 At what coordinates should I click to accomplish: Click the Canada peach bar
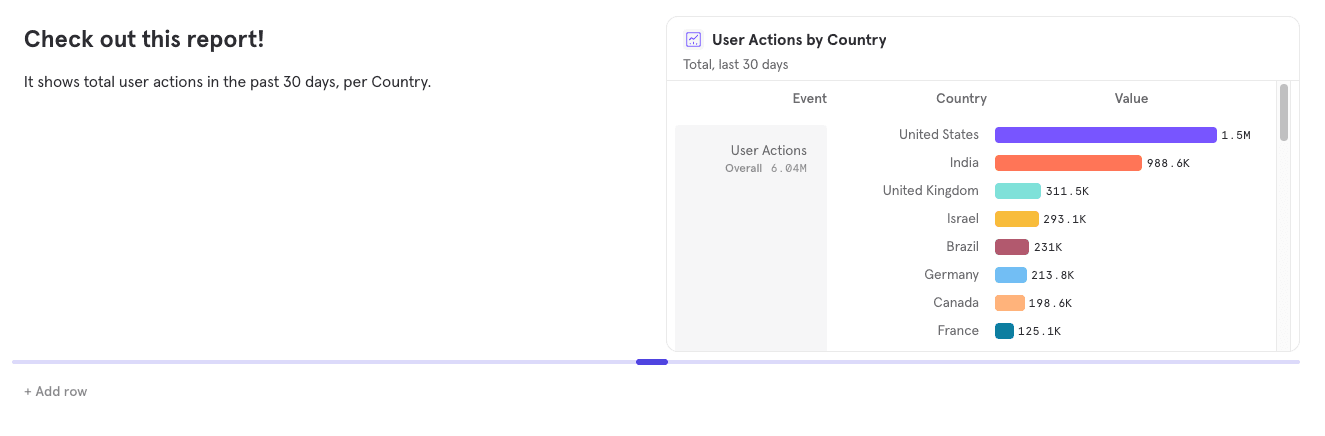pyautogui.click(x=1009, y=303)
